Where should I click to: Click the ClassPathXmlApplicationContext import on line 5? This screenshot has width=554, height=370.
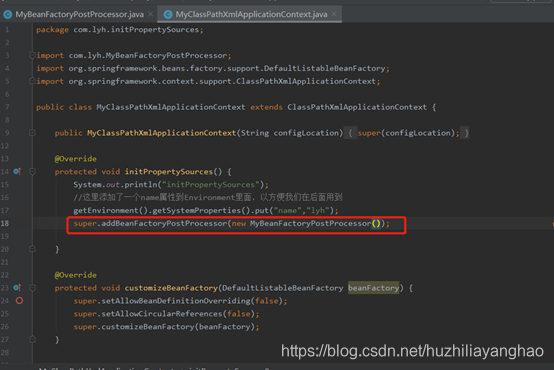coord(222,81)
